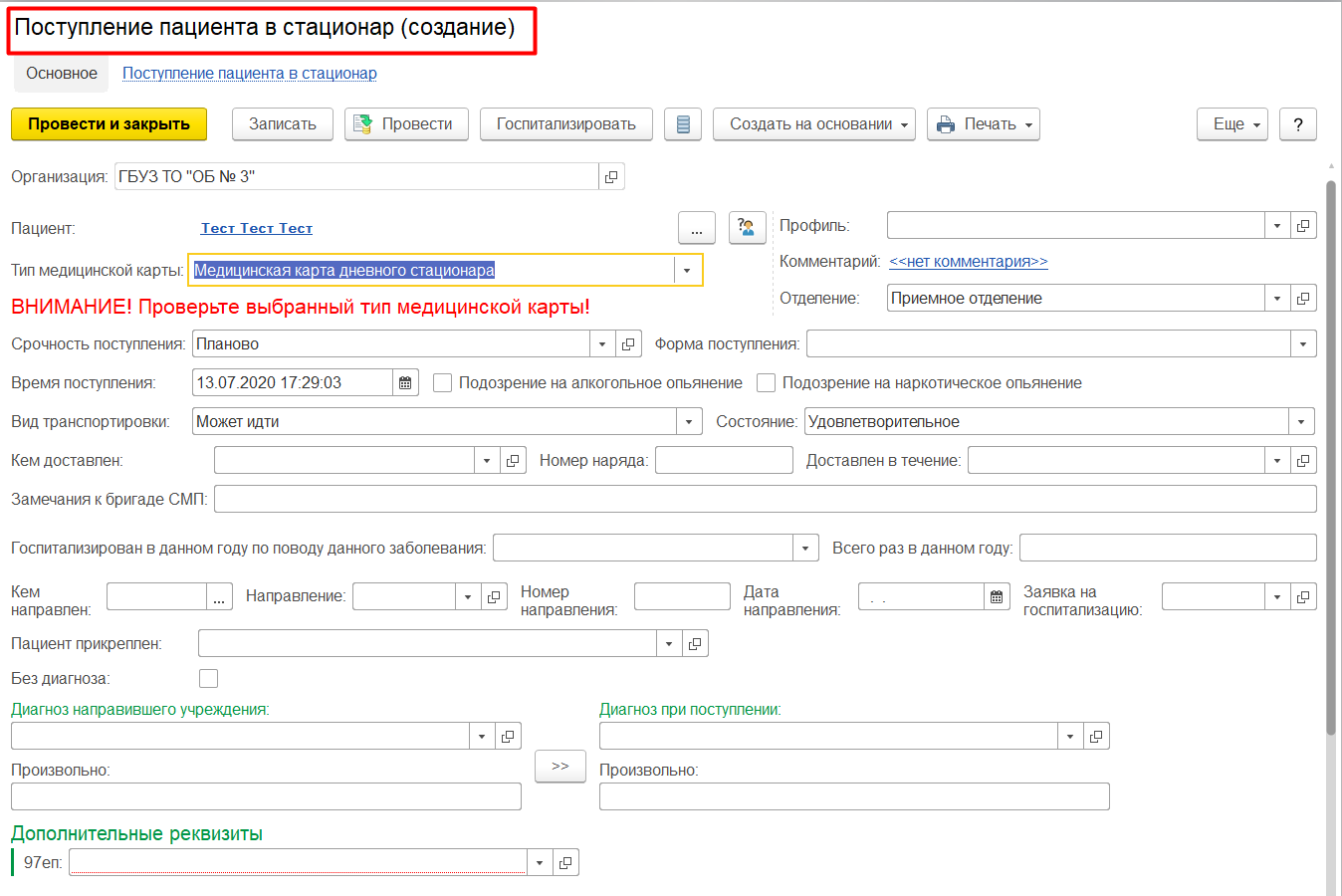Viewport: 1342px width, 896px height.
Task: Click the list icon button after Госпитализировать
Action: pyautogui.click(x=683, y=124)
